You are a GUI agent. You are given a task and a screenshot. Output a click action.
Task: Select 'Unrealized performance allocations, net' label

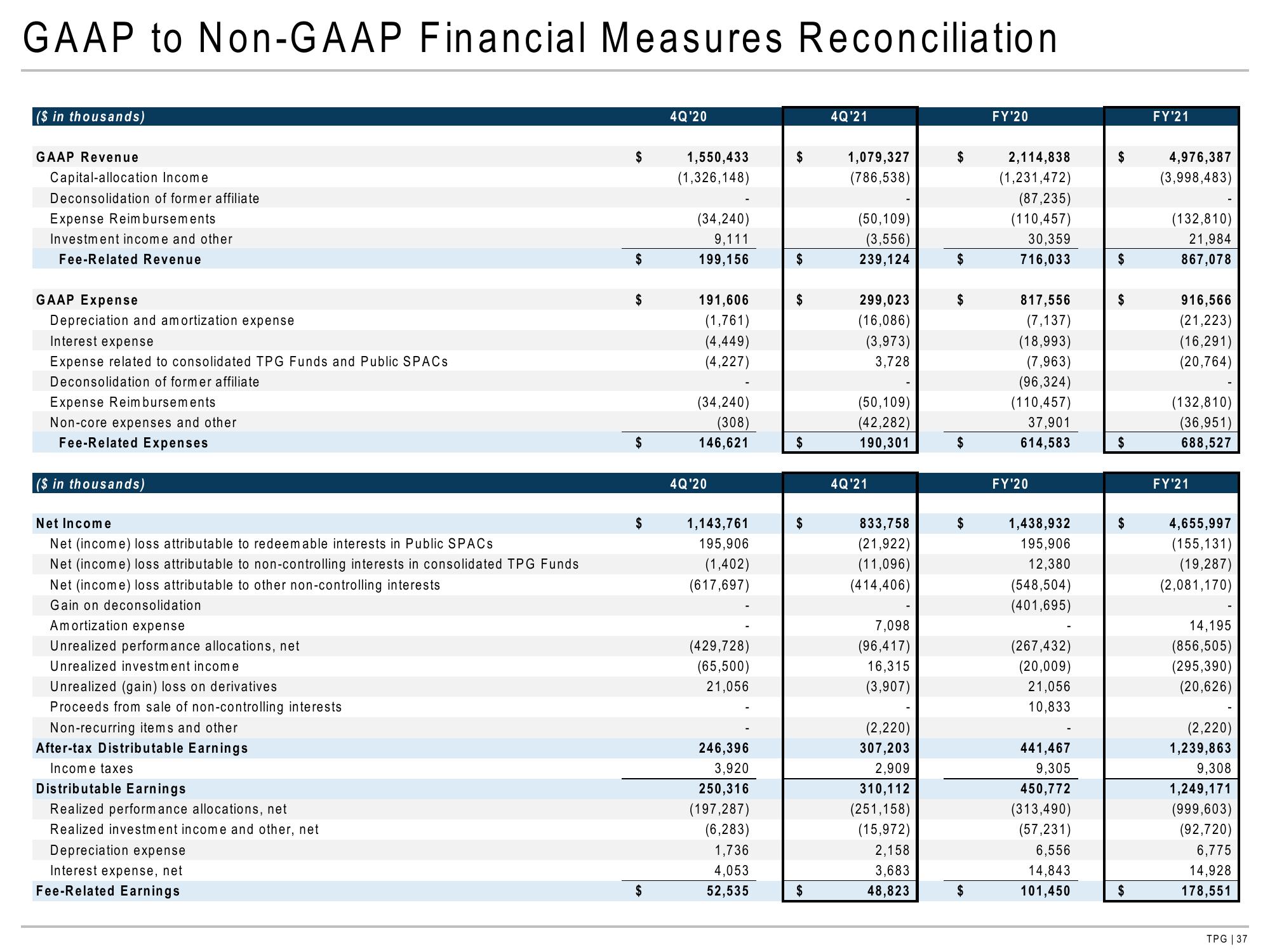tap(175, 646)
